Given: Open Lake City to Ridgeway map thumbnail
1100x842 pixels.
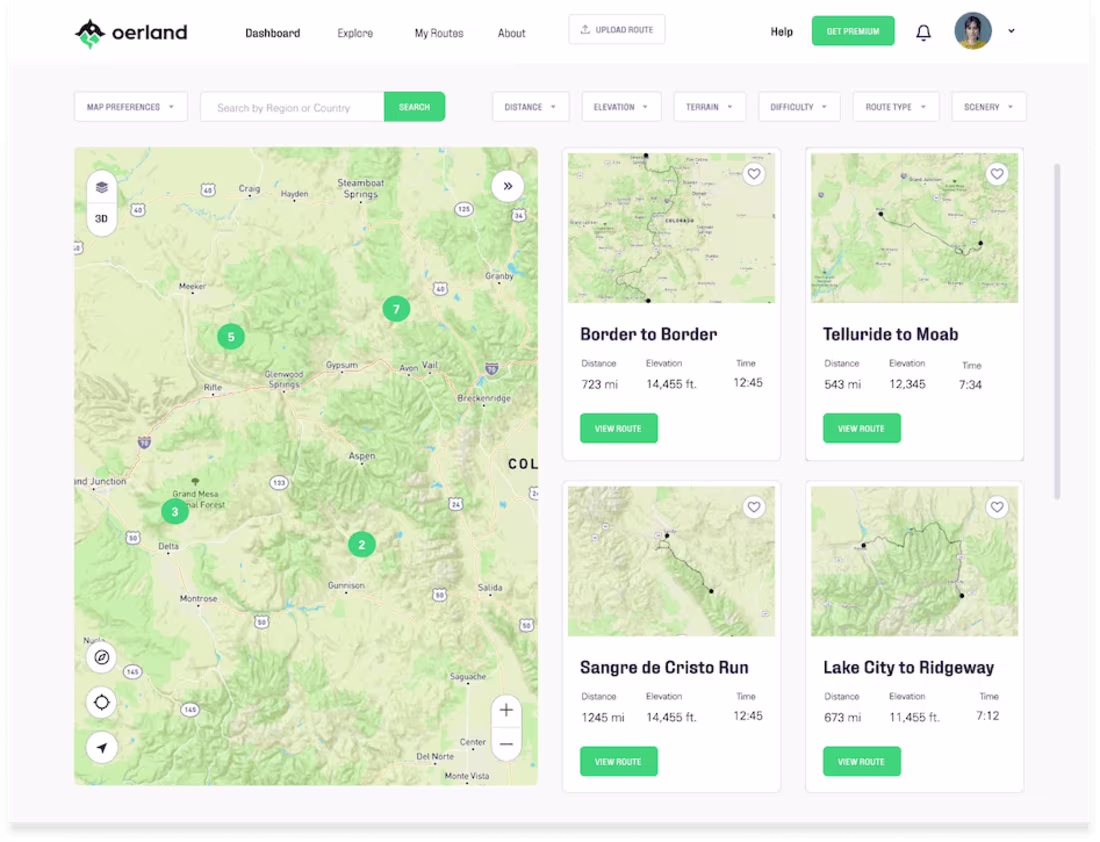Looking at the screenshot, I should (x=914, y=561).
